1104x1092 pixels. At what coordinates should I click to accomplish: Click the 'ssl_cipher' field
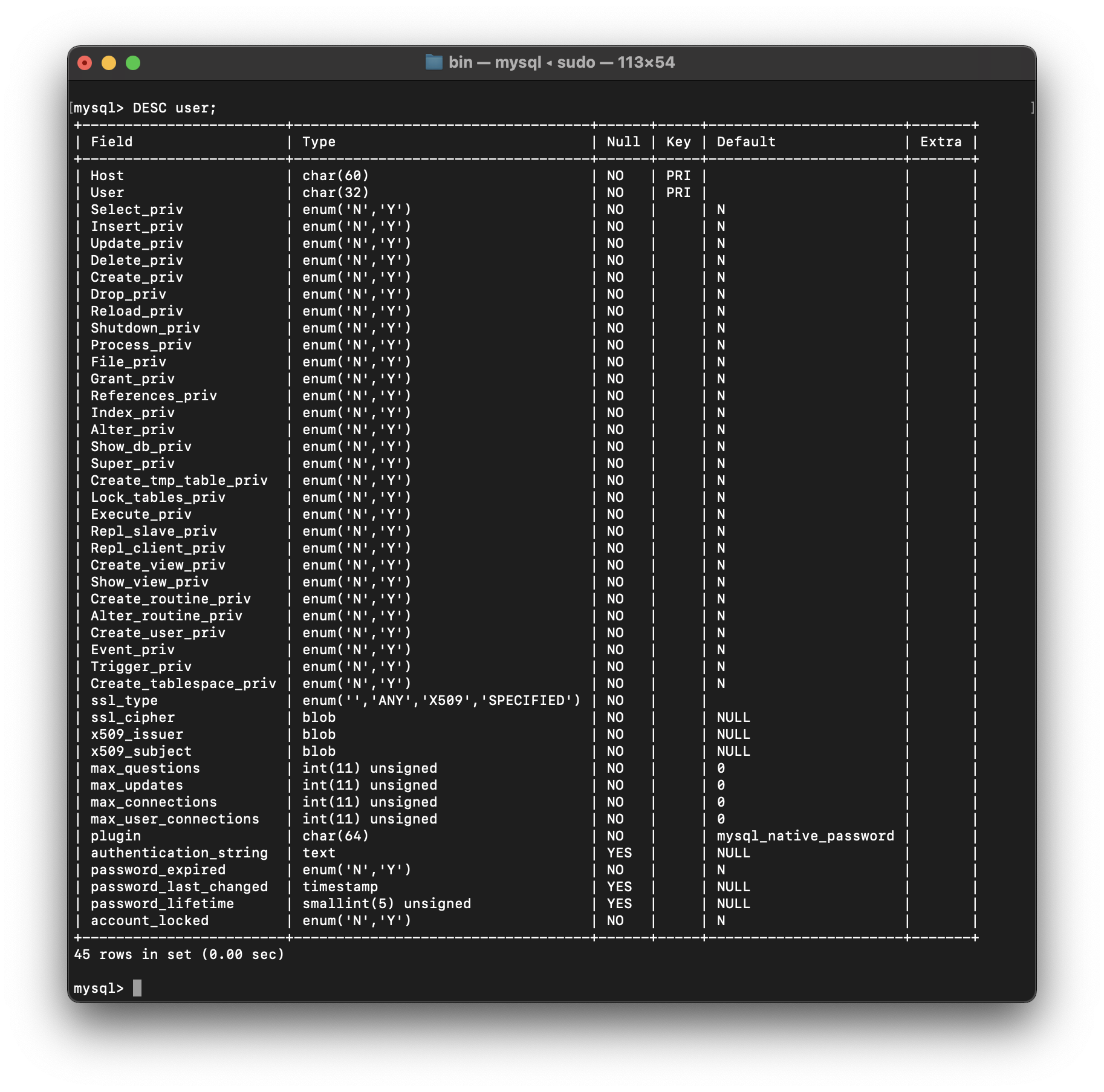132,718
